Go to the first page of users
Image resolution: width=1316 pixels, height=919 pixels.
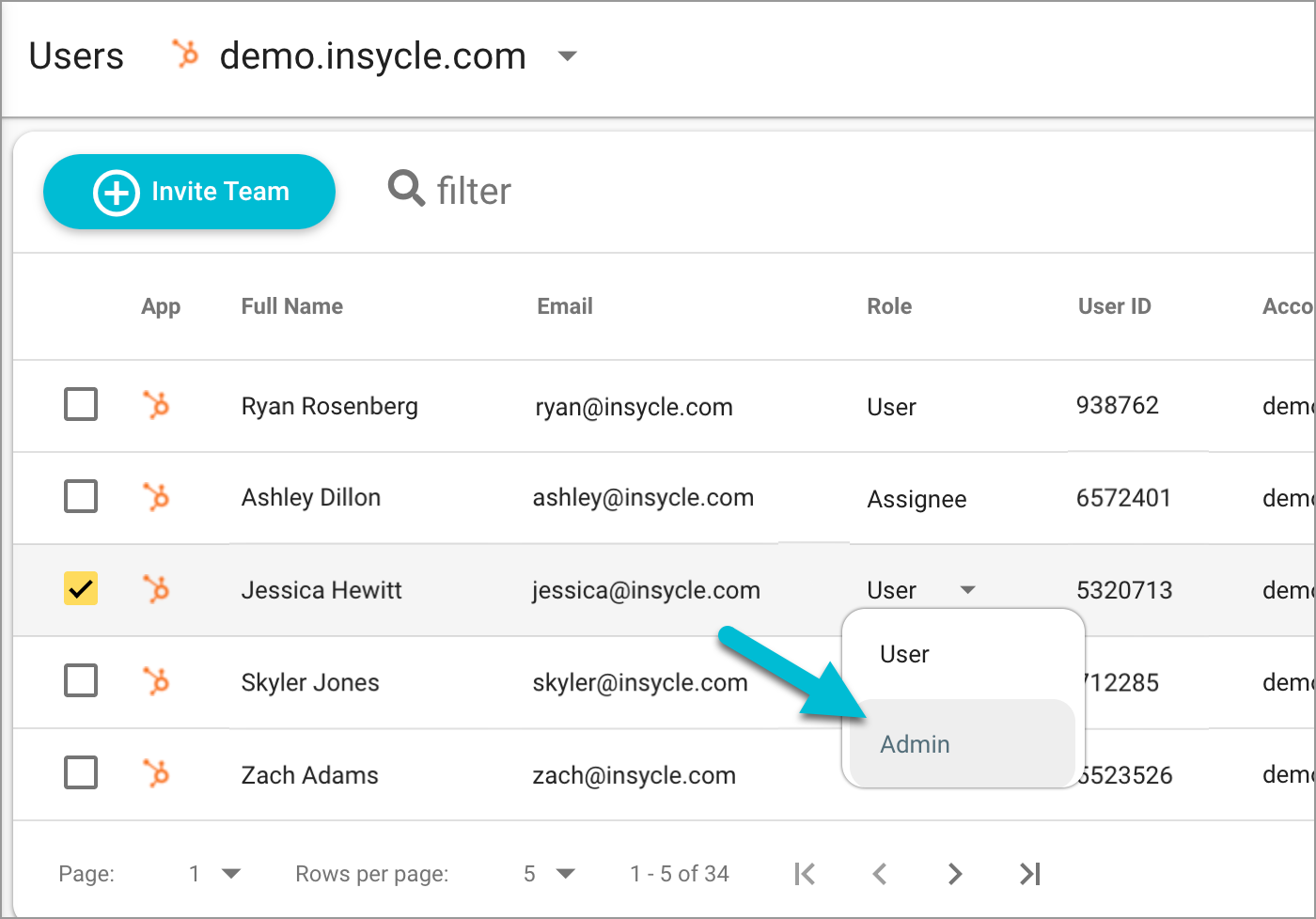[x=805, y=874]
